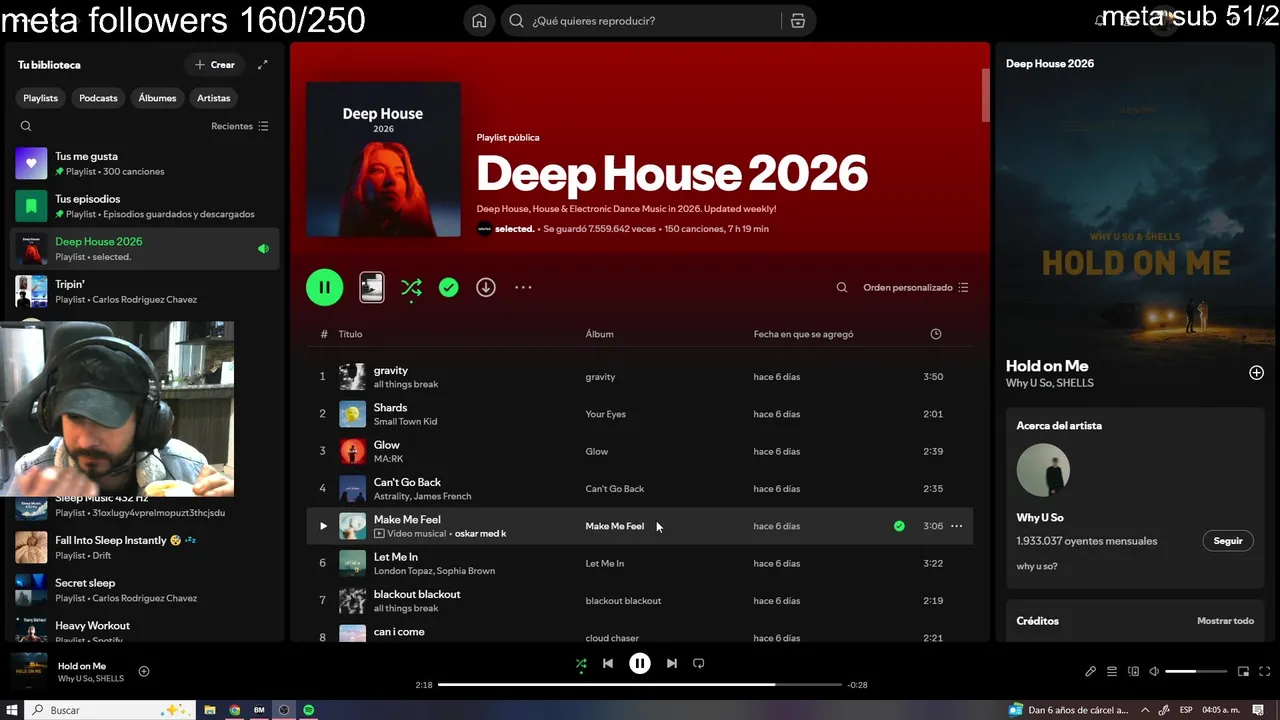The height and width of the screenshot is (720, 1280).
Task: Click the duration clock column icon
Action: click(x=936, y=334)
